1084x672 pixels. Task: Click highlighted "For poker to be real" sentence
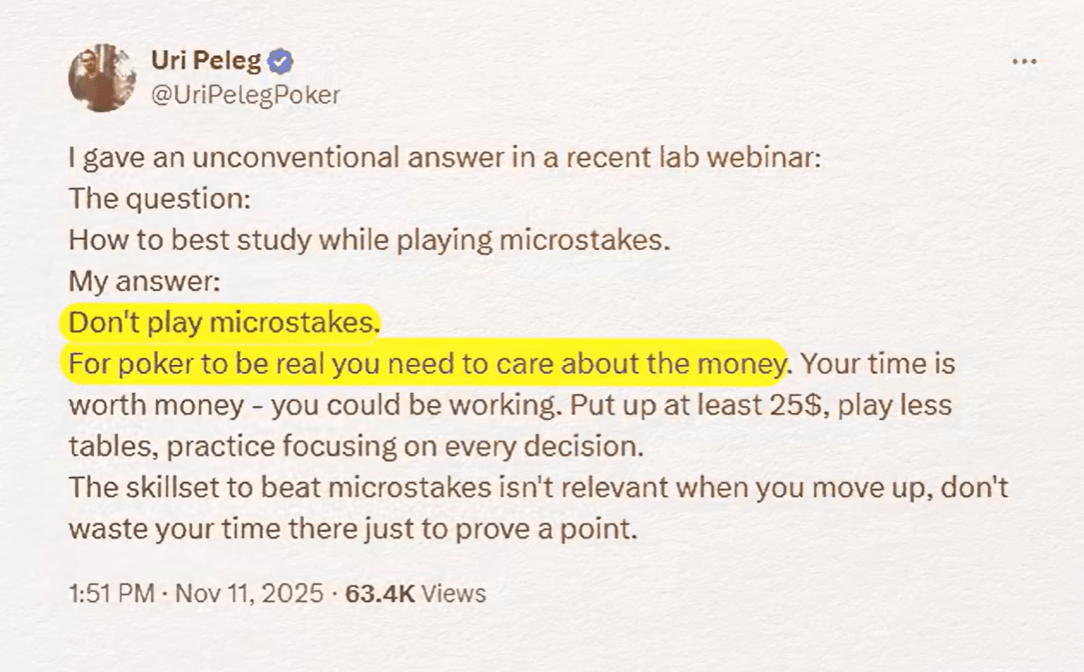pyautogui.click(x=425, y=364)
